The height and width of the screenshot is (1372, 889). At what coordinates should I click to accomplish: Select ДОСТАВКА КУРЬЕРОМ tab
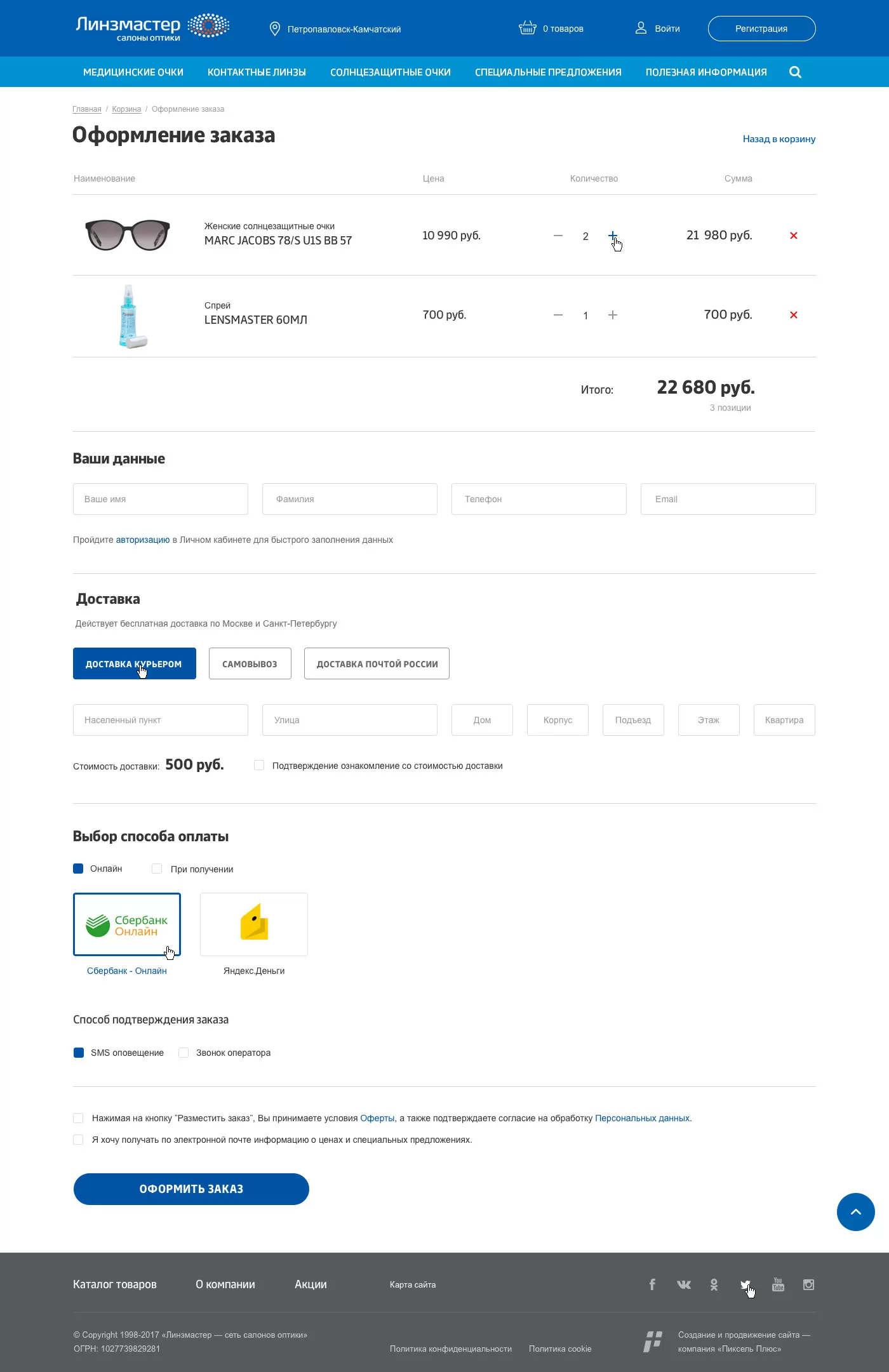coord(135,663)
